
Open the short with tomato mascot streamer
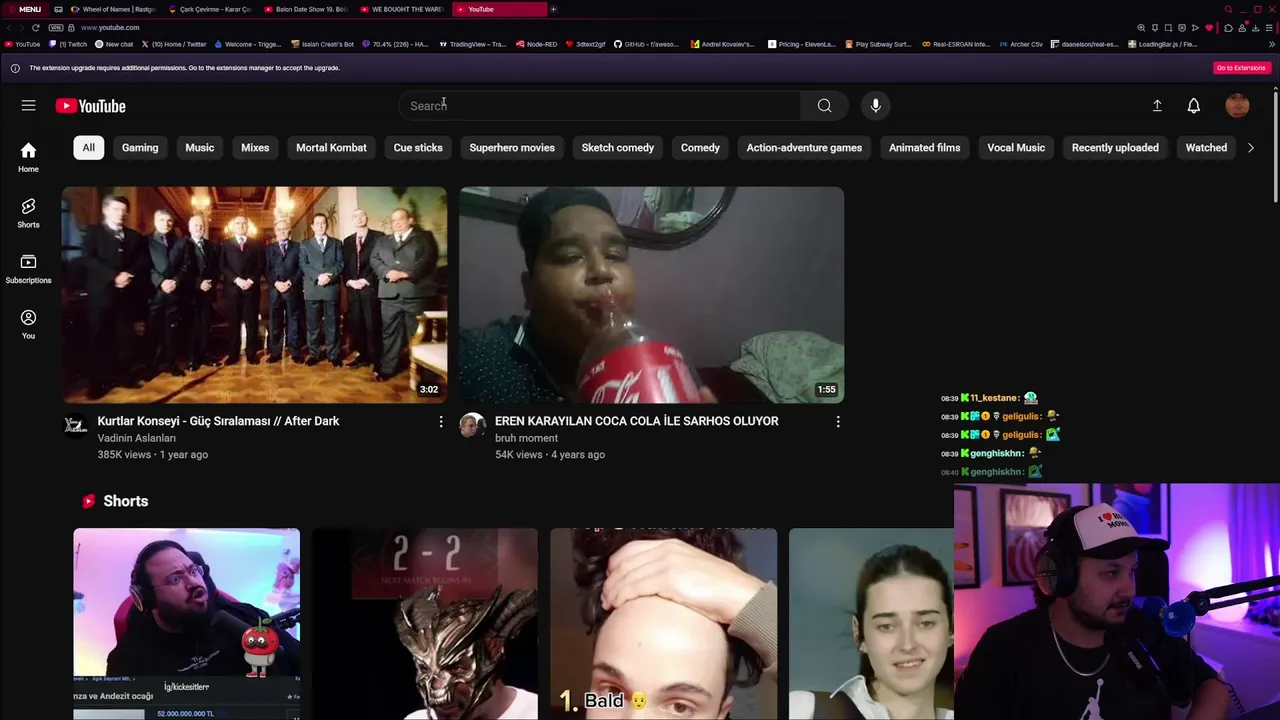tap(186, 624)
